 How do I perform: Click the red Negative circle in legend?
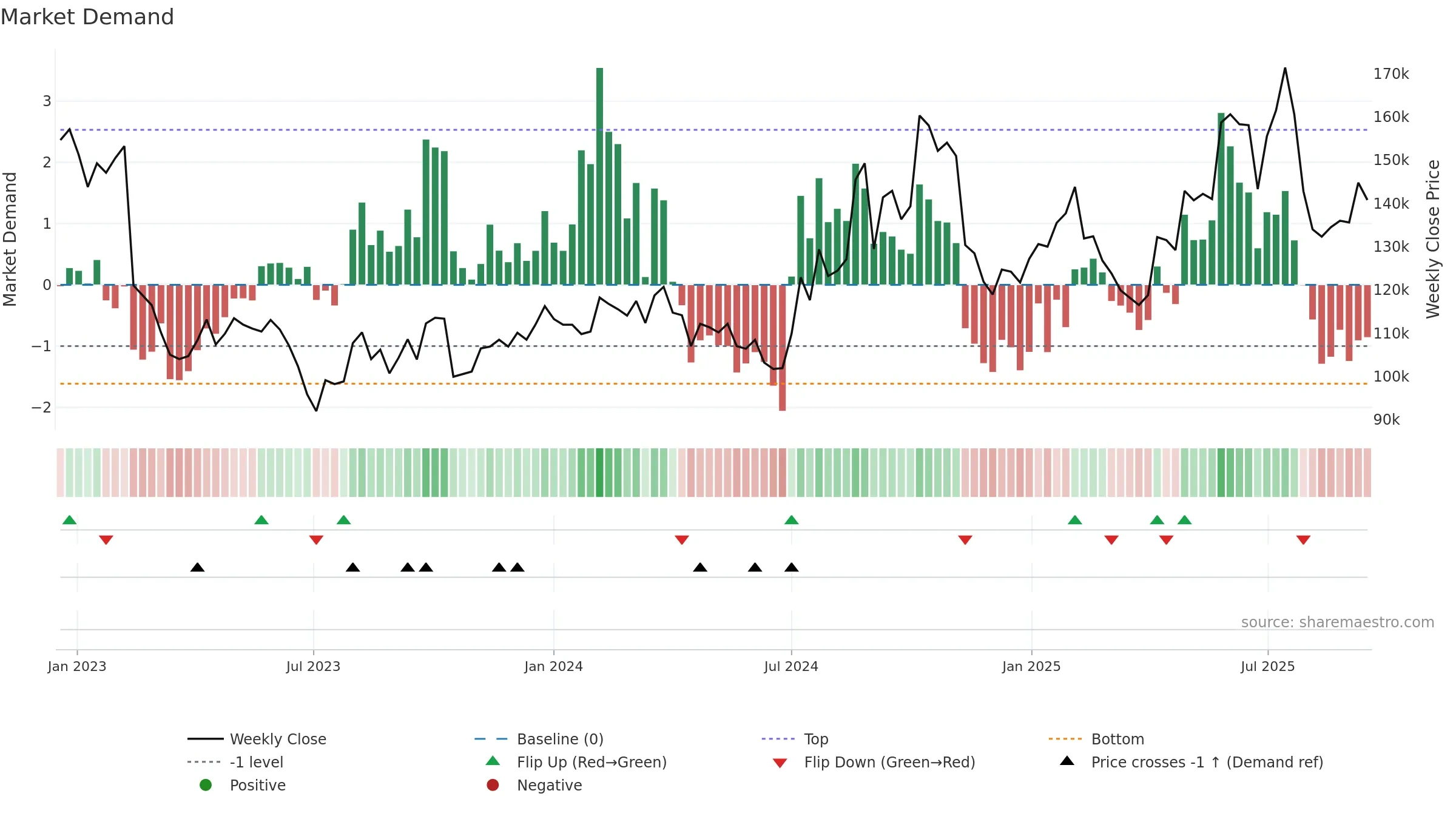point(493,785)
